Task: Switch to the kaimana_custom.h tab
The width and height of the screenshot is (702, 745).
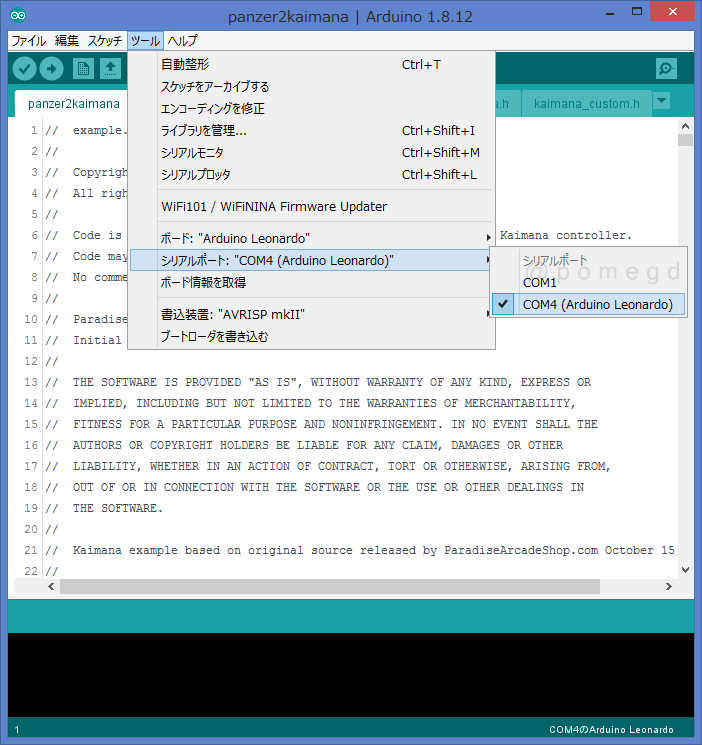Action: (587, 104)
